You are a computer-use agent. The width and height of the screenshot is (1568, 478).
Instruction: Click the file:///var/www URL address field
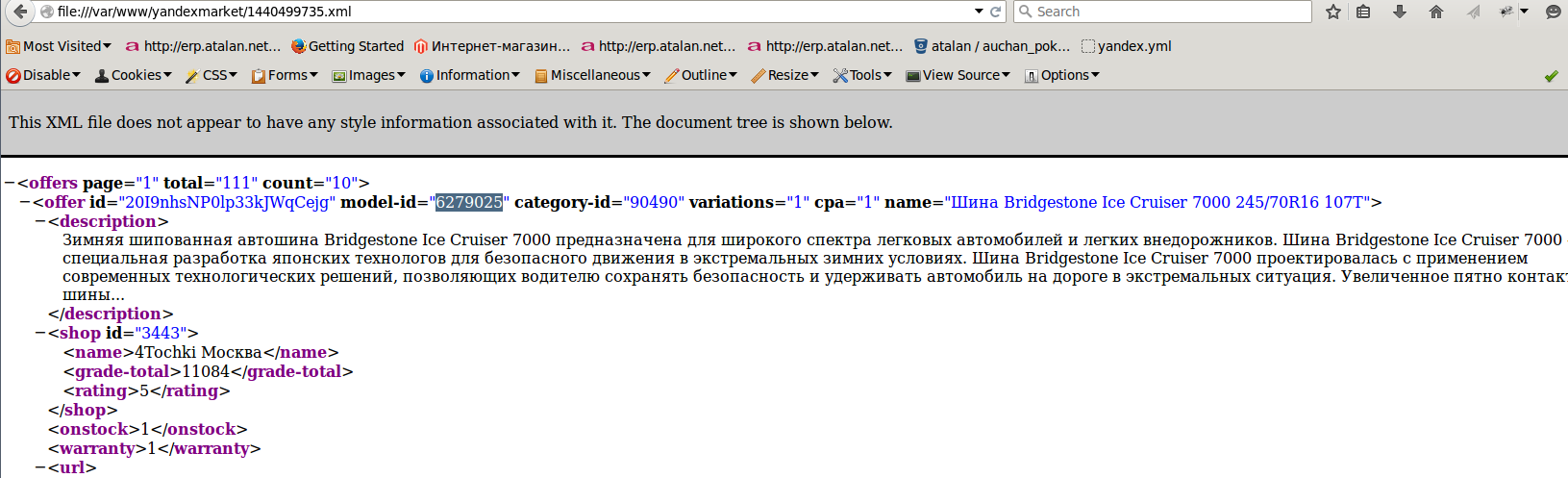510,12
